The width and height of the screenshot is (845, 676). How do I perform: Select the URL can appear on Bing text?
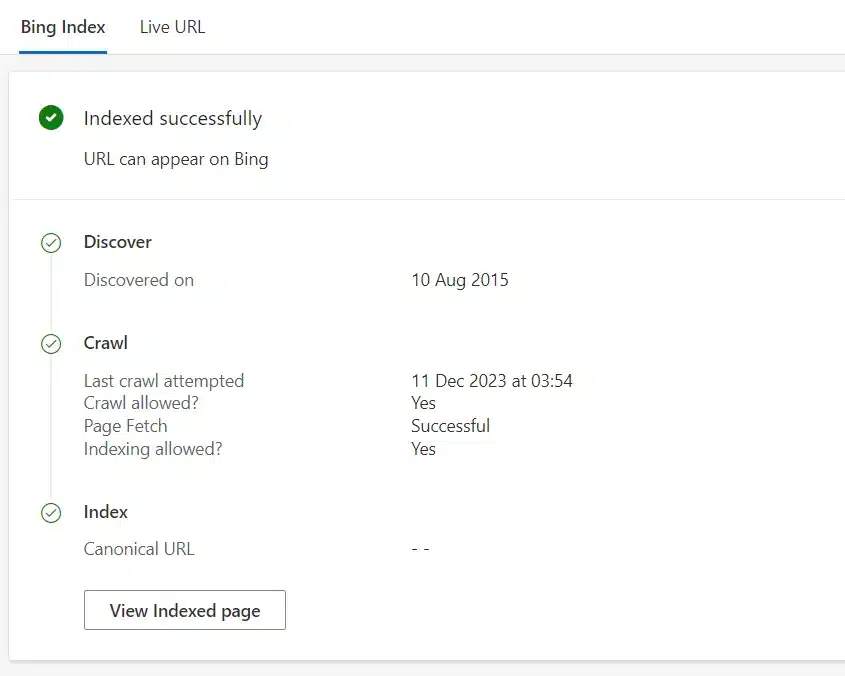click(x=176, y=159)
